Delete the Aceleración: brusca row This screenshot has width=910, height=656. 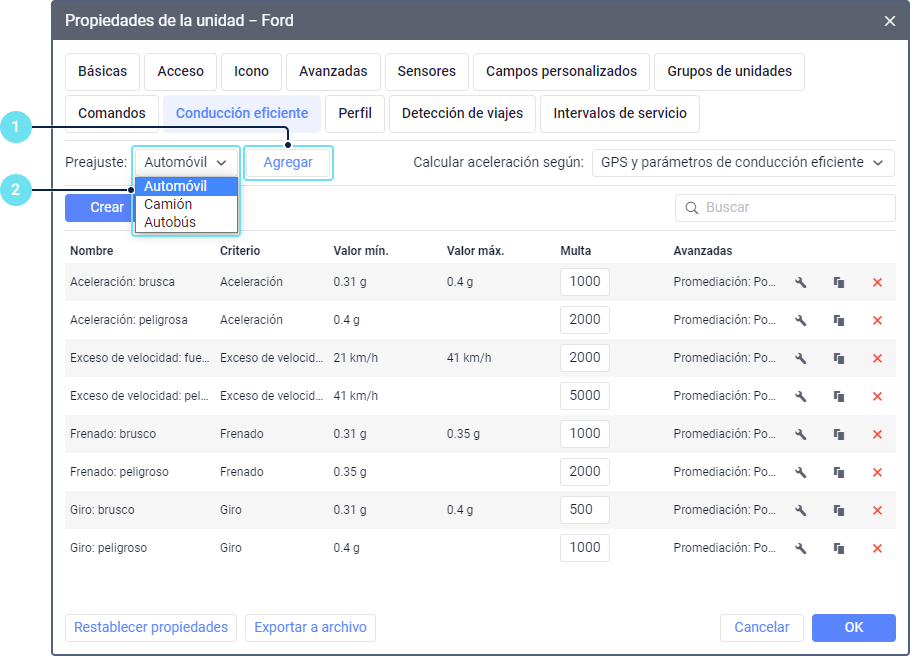point(878,282)
